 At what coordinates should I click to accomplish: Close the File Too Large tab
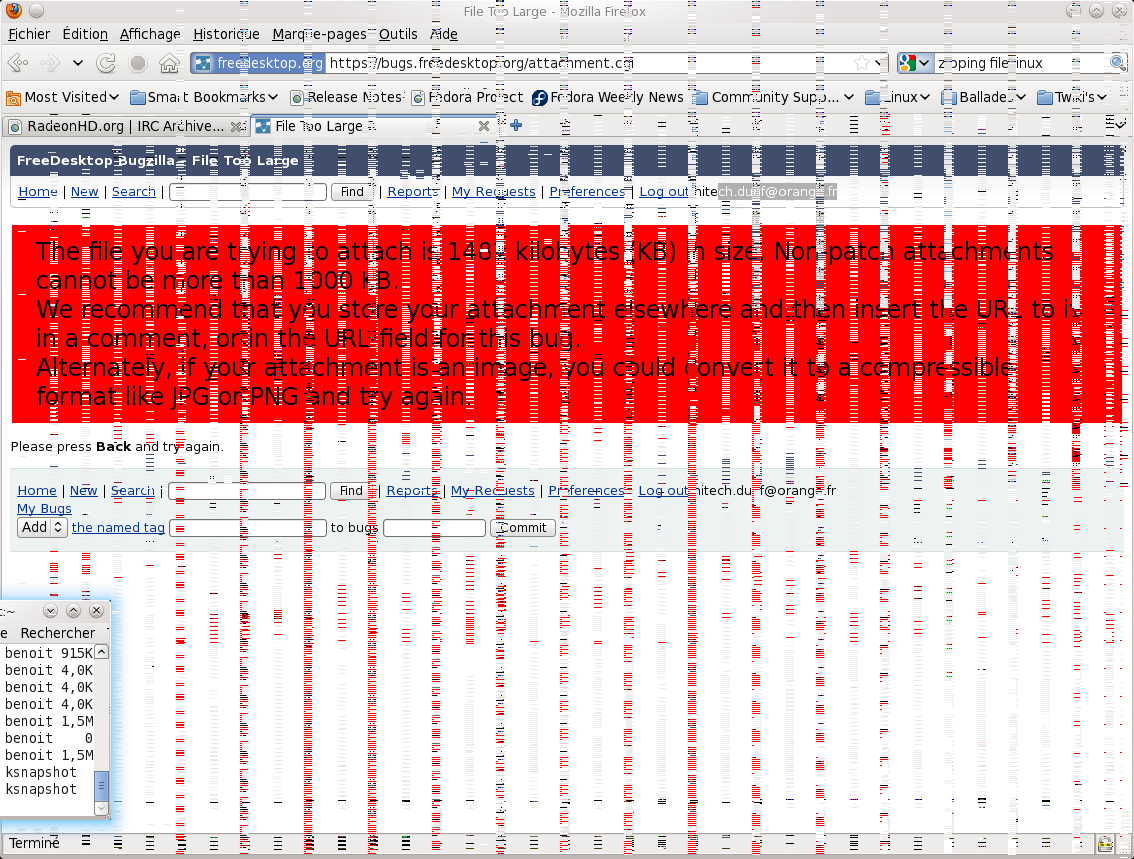(x=484, y=126)
